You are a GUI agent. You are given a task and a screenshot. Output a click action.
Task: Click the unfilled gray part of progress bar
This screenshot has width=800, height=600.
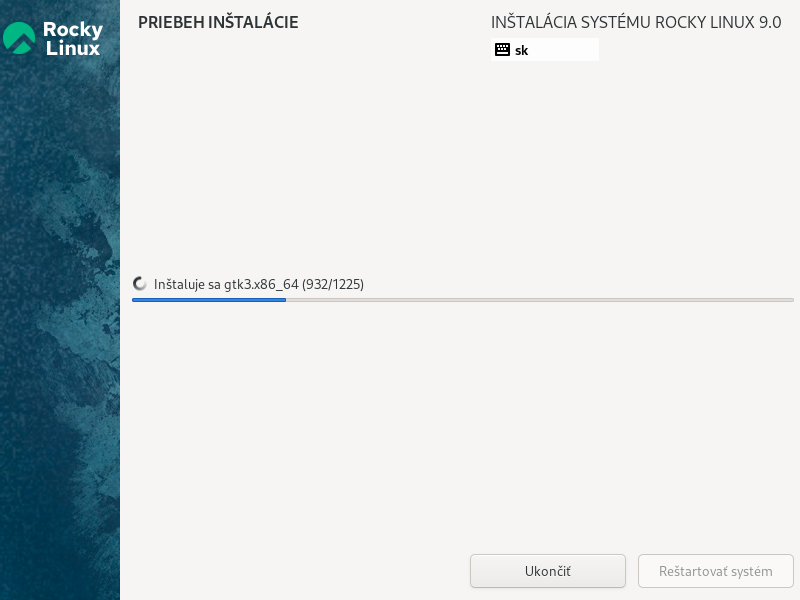(x=539, y=300)
